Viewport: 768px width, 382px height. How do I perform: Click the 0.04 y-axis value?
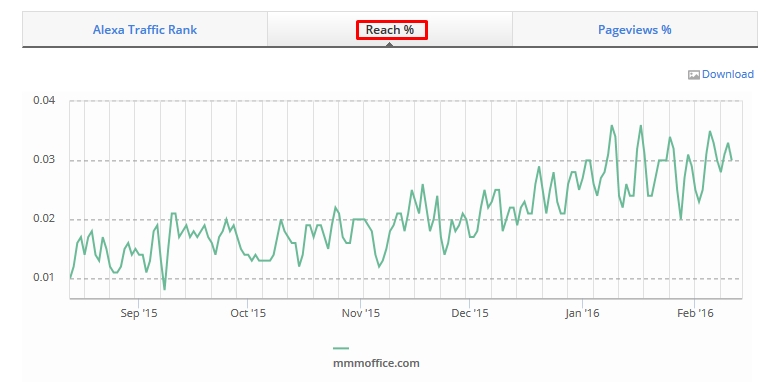[44, 100]
